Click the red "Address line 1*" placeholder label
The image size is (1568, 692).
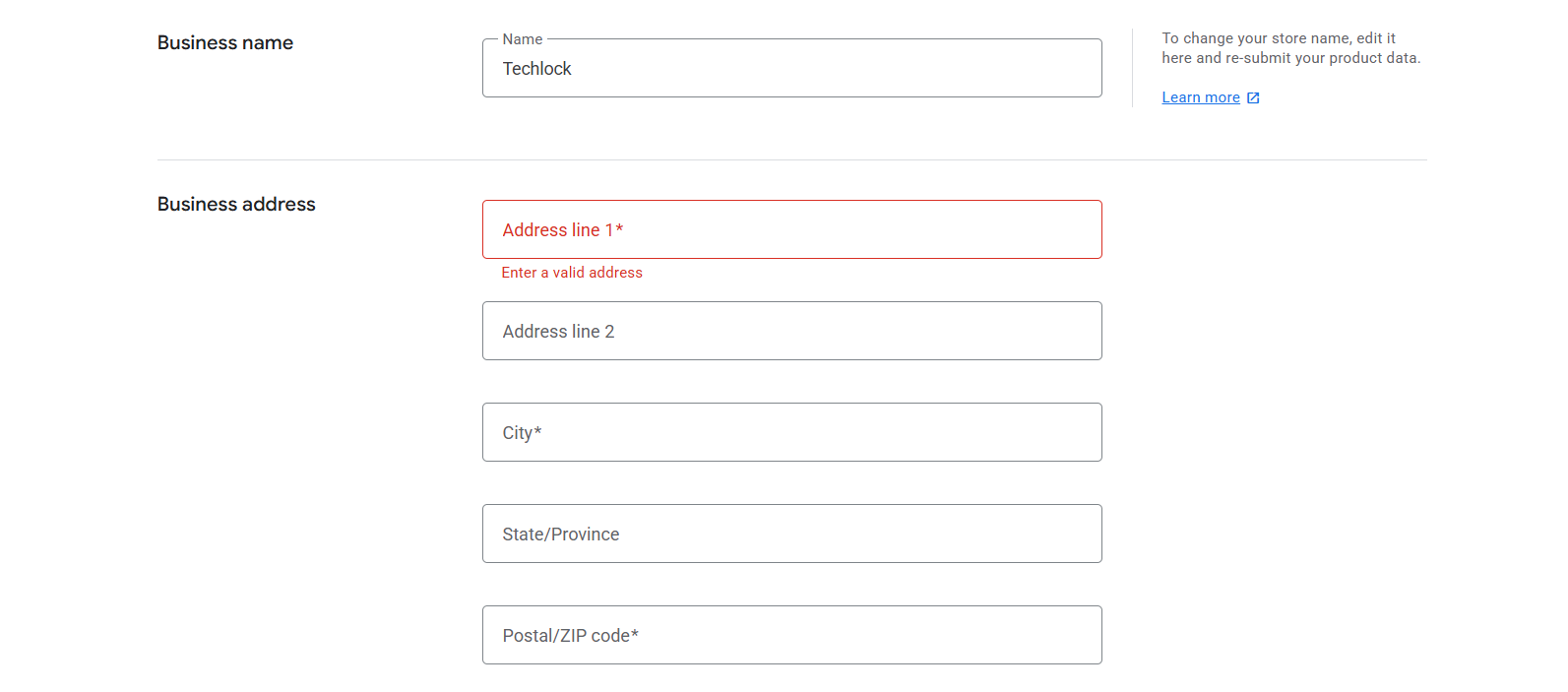[x=562, y=229]
